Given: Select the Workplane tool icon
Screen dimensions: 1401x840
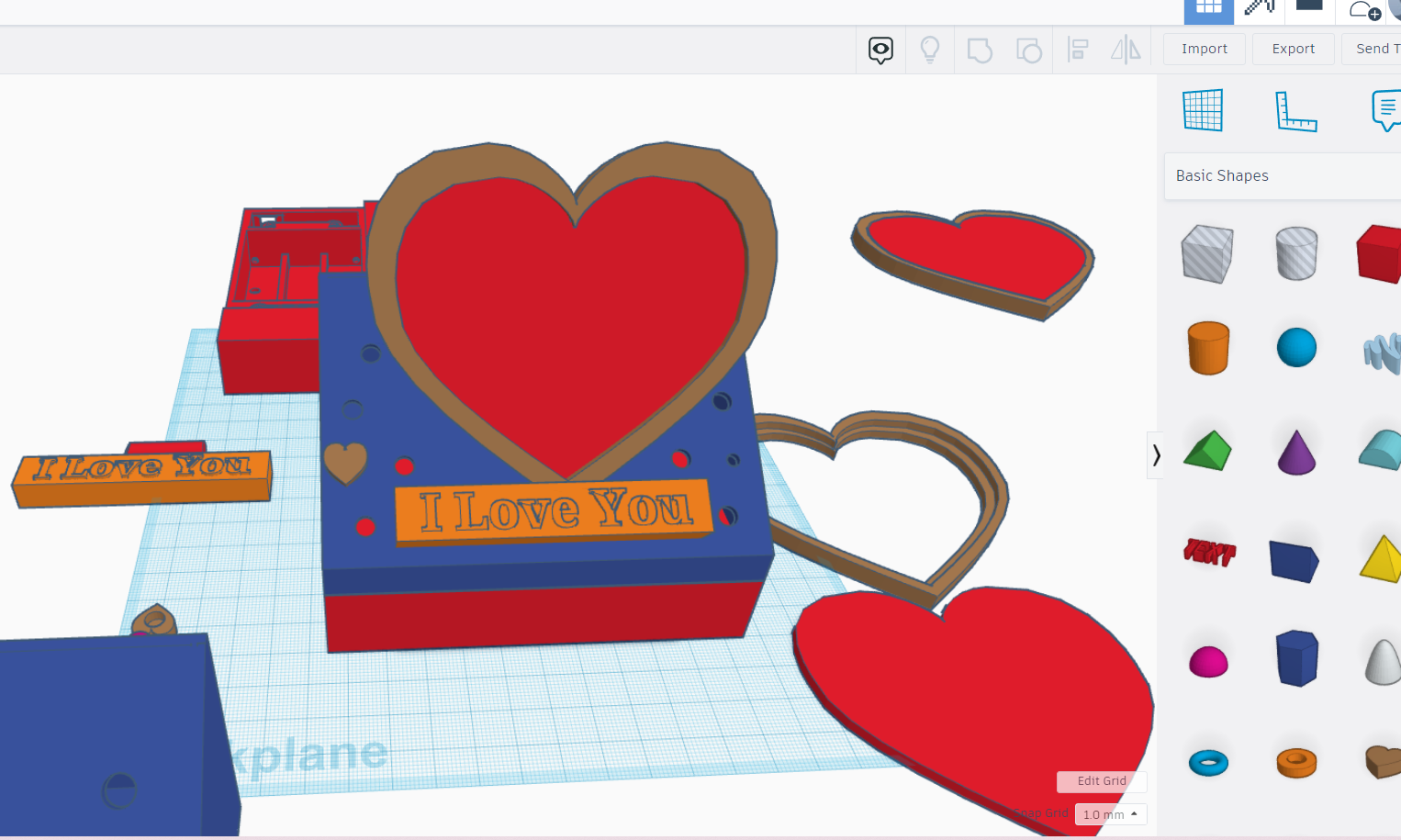Looking at the screenshot, I should (x=1203, y=110).
